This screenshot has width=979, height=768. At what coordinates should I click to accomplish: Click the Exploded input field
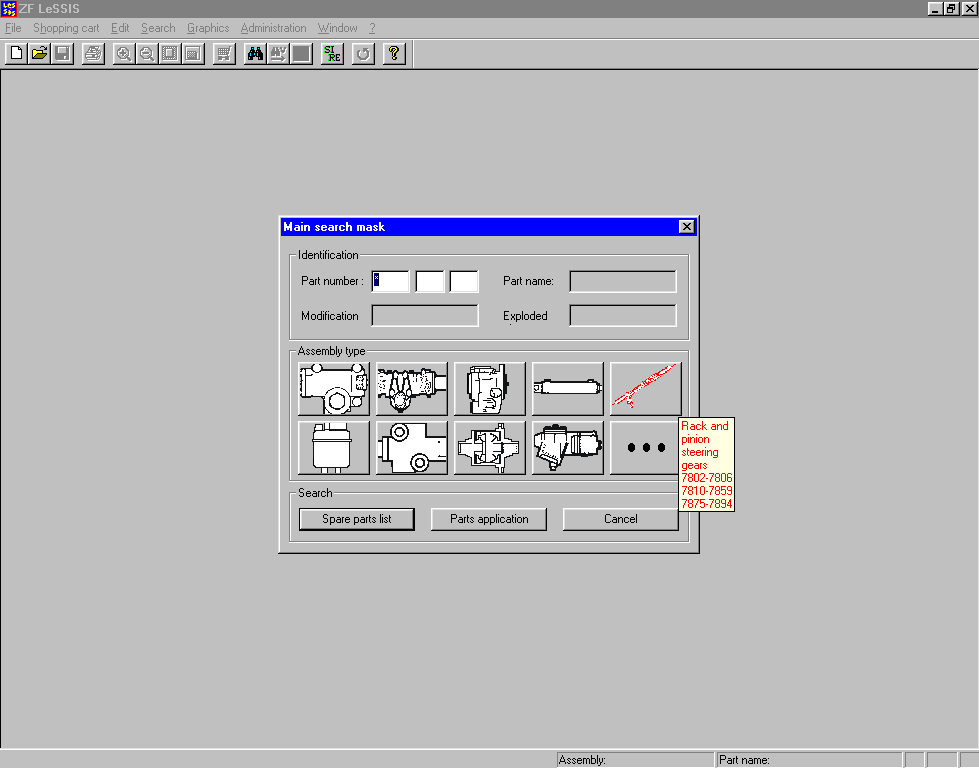click(622, 315)
